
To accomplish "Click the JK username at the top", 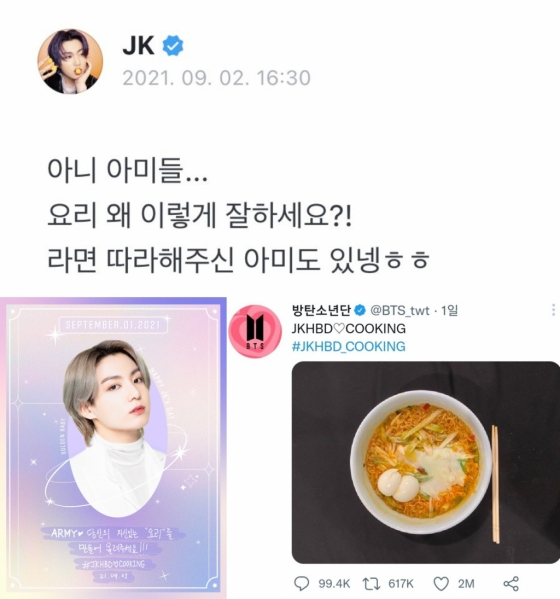I will 138,46.
